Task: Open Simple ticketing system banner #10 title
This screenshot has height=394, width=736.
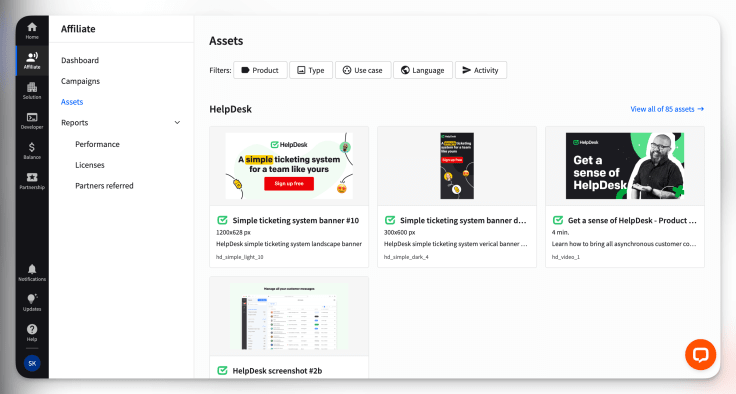Action: [x=296, y=220]
